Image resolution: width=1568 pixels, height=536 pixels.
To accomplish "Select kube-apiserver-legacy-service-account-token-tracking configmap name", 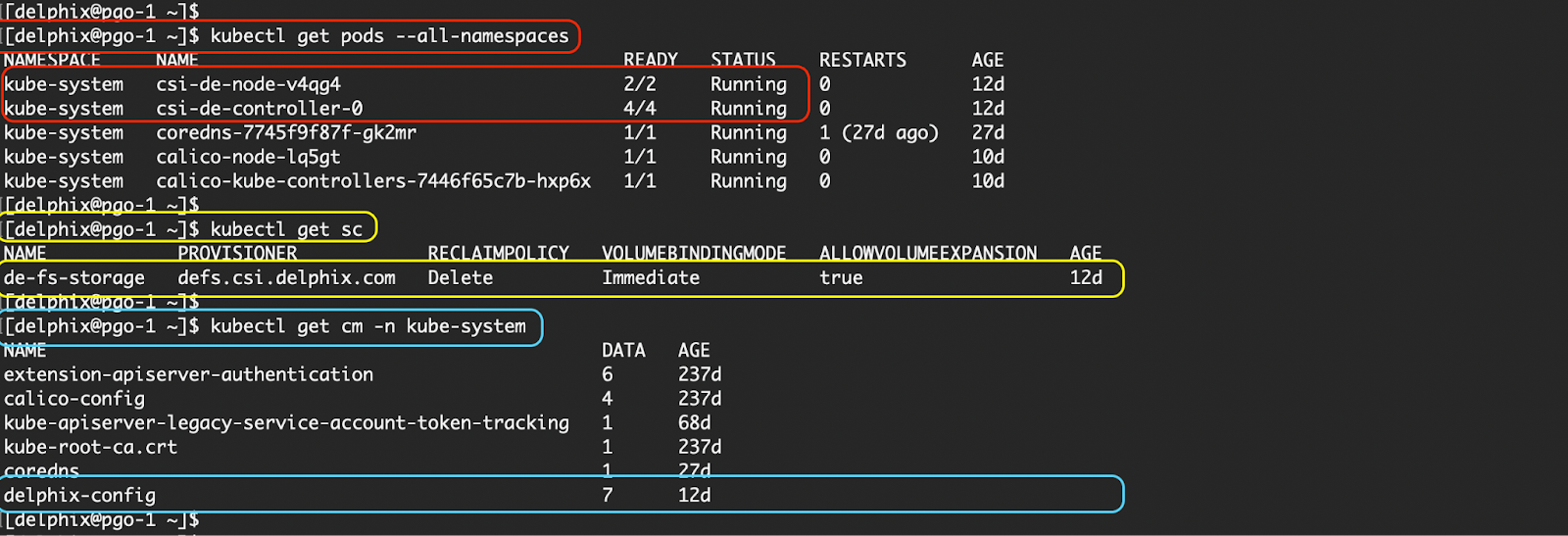I will pos(286,423).
